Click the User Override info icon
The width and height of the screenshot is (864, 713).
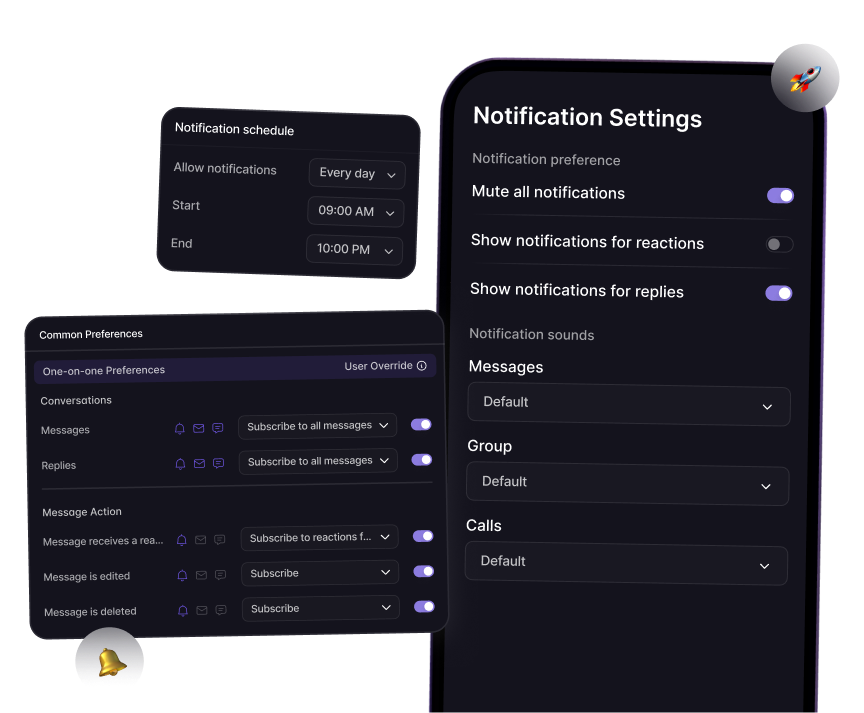coord(421,366)
